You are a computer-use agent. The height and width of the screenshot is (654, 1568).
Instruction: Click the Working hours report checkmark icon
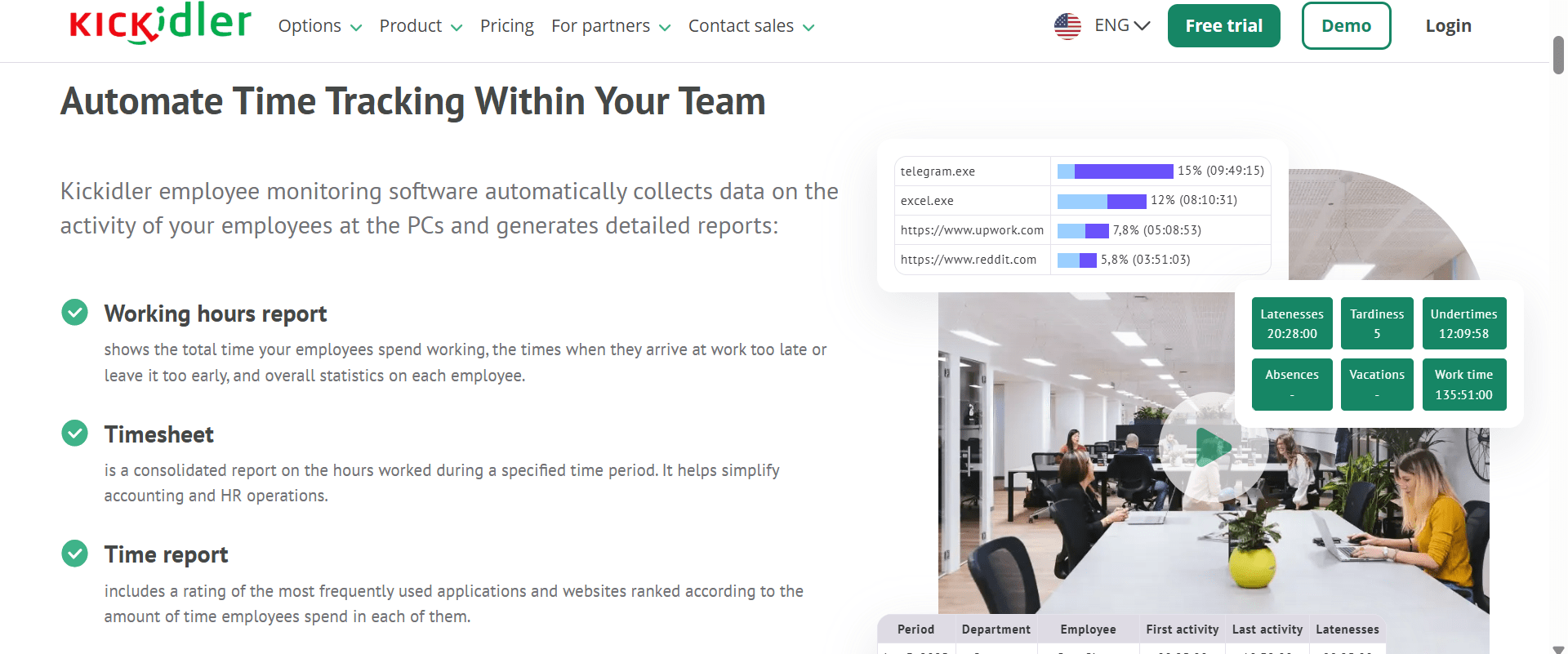(x=75, y=312)
